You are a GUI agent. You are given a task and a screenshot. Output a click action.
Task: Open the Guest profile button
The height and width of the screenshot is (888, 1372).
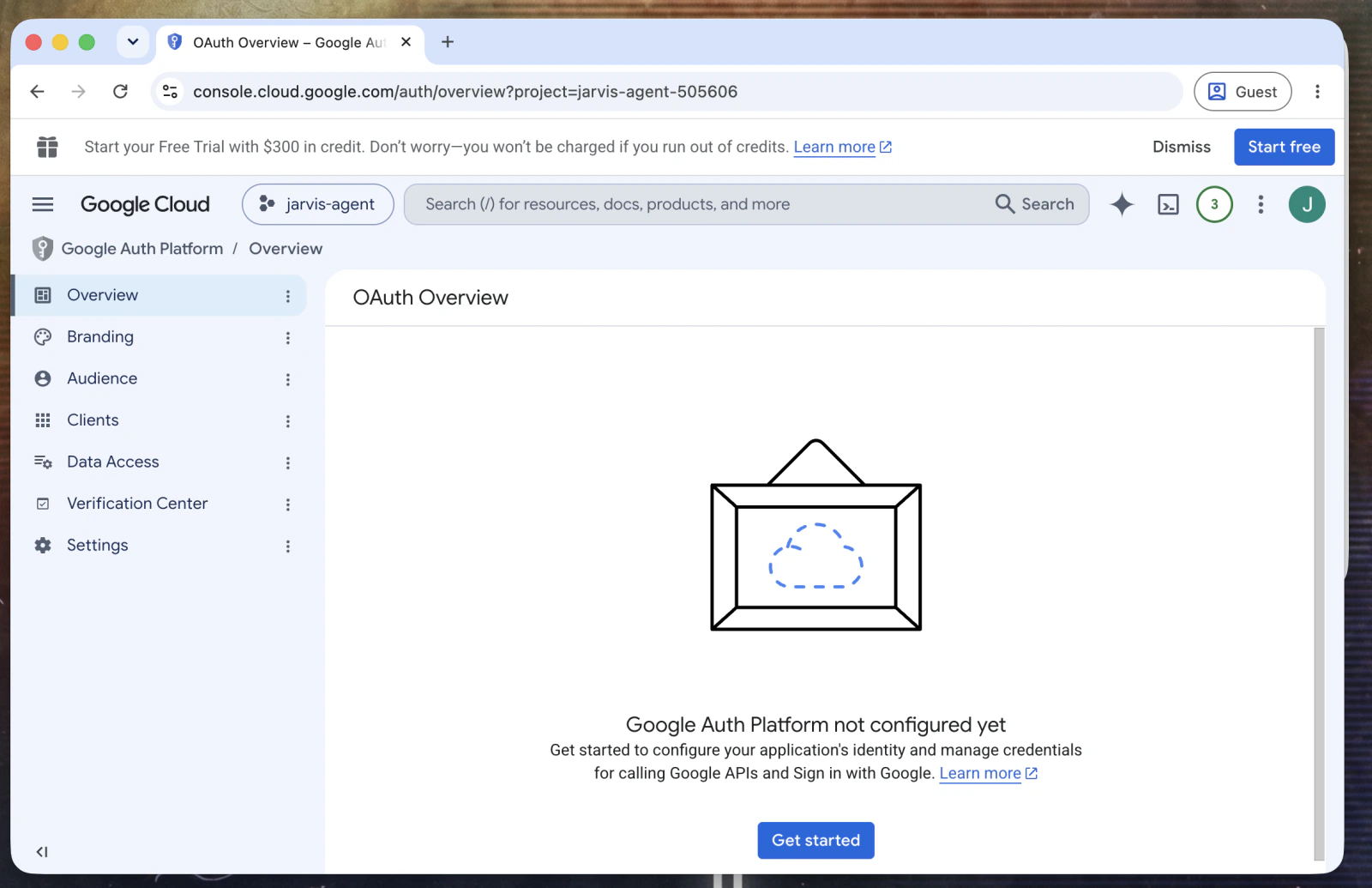pos(1243,92)
